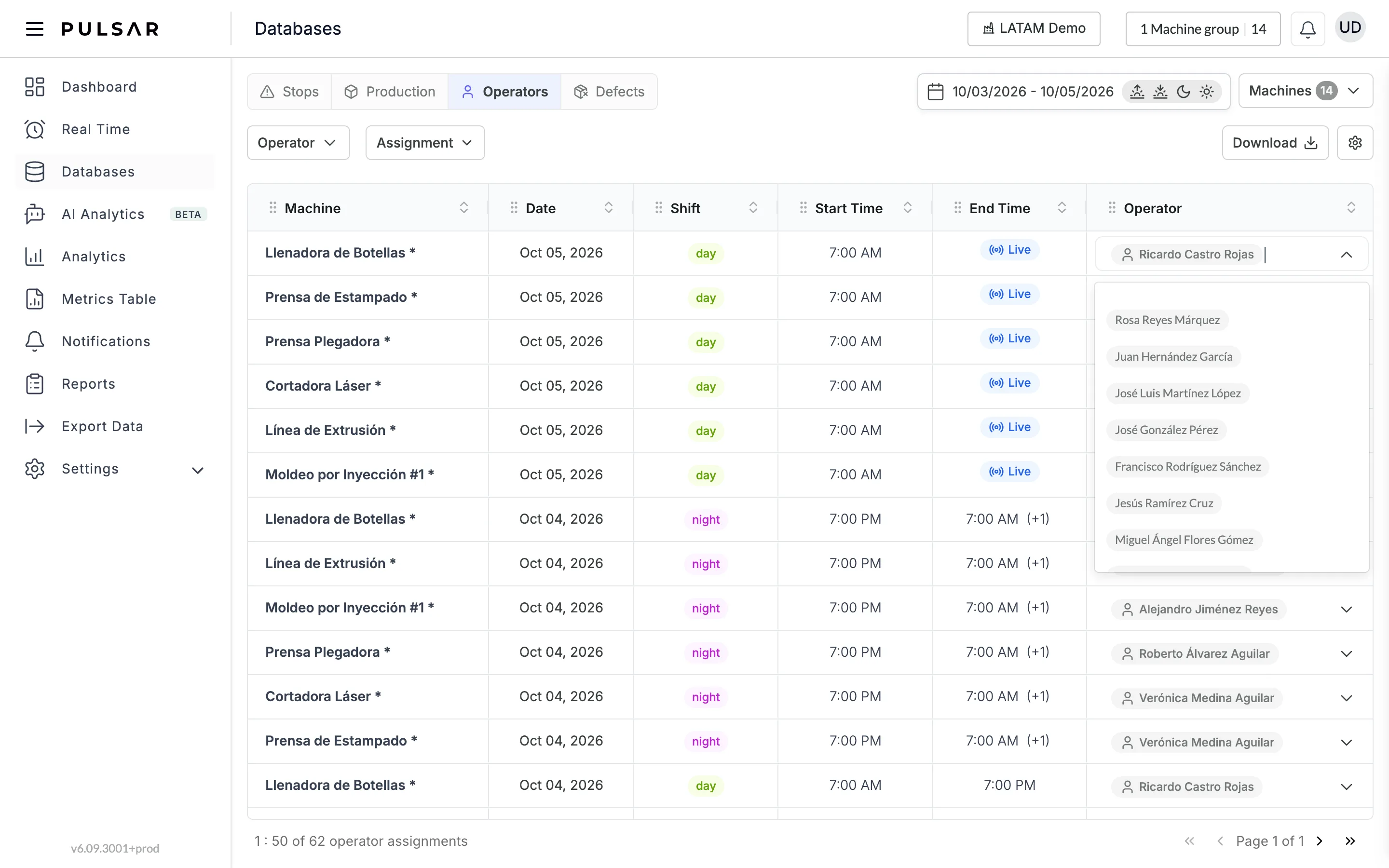Image resolution: width=1389 pixels, height=868 pixels.
Task: Click the notification bell icon in header
Action: pyautogui.click(x=1307, y=29)
